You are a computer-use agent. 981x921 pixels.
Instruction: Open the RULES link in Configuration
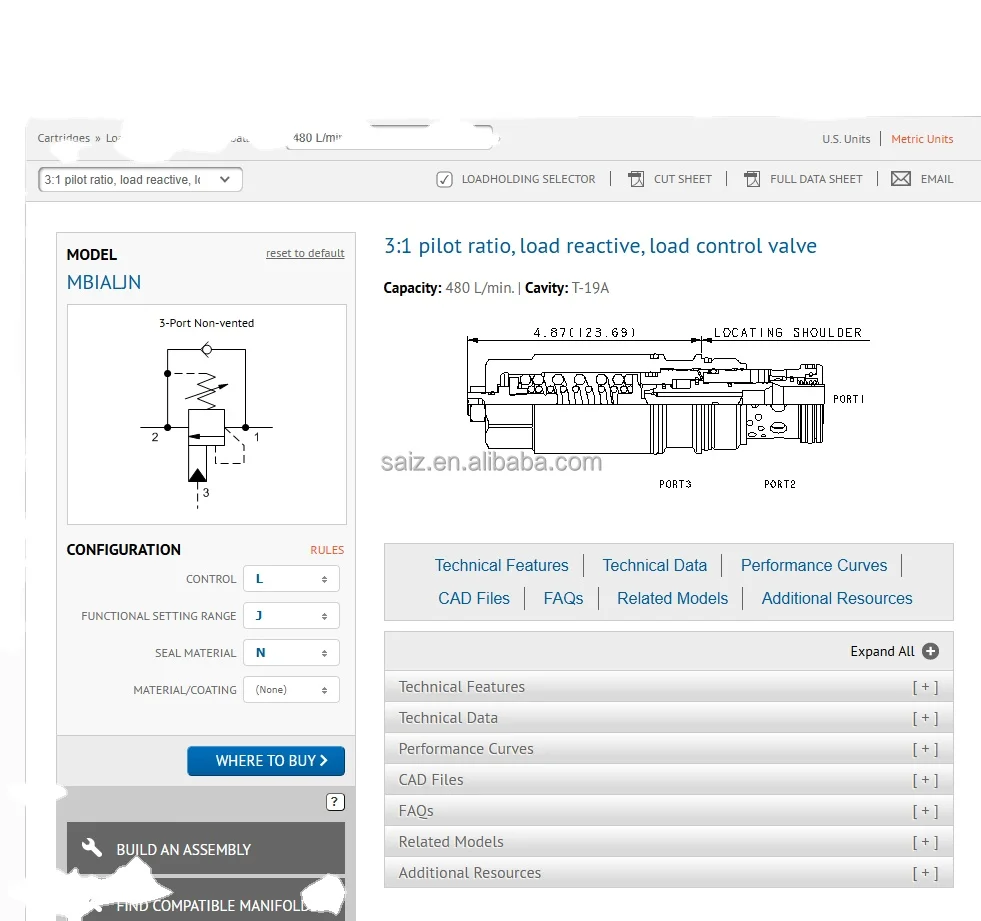[x=327, y=550]
